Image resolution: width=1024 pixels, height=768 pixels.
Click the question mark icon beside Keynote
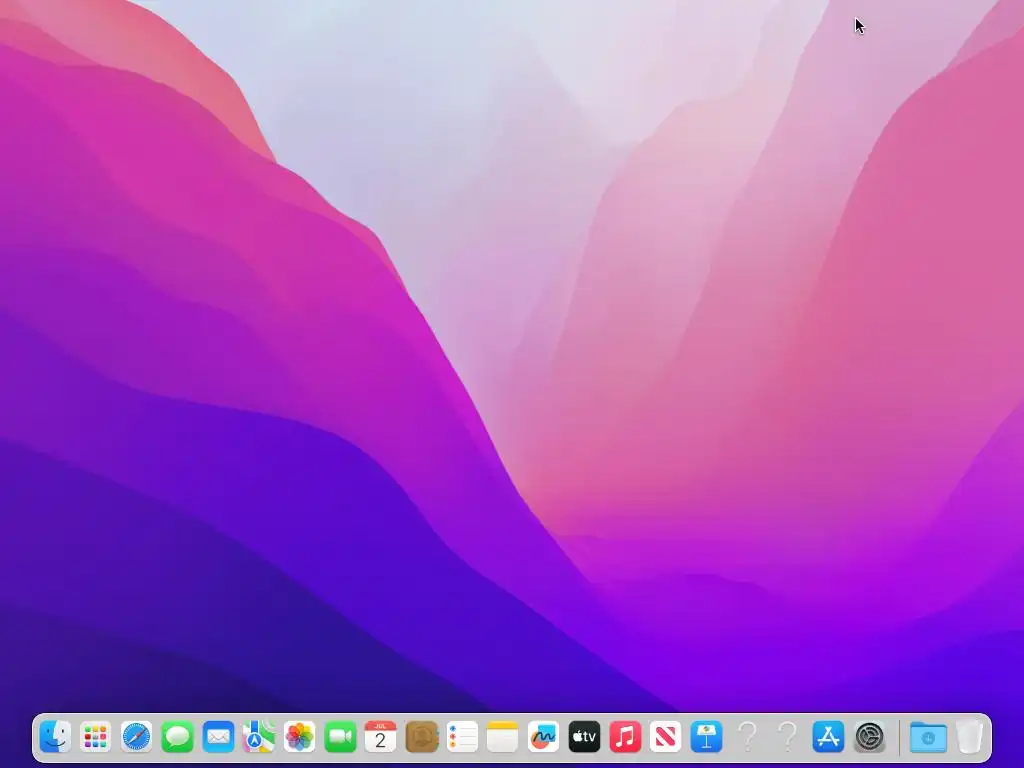click(747, 737)
